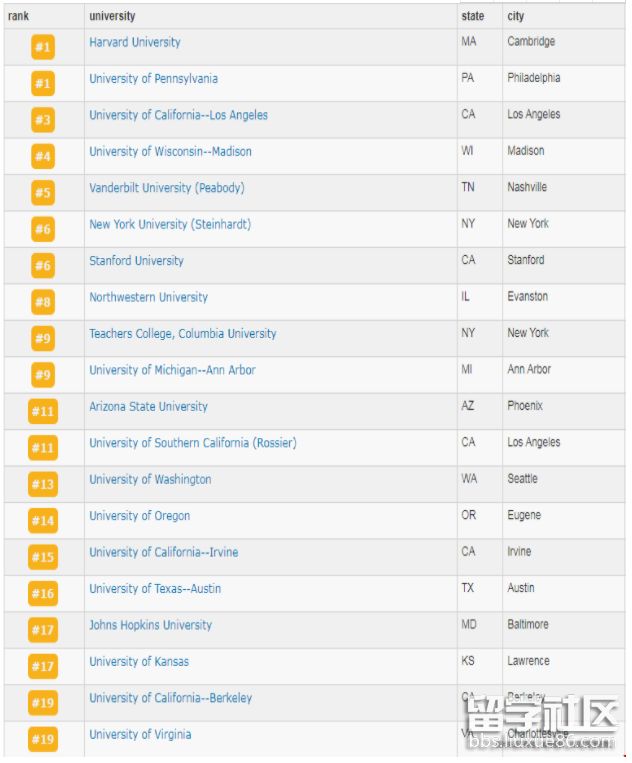This screenshot has width=632, height=763.
Task: Open the University of Pennsylvania link
Action: tap(153, 79)
